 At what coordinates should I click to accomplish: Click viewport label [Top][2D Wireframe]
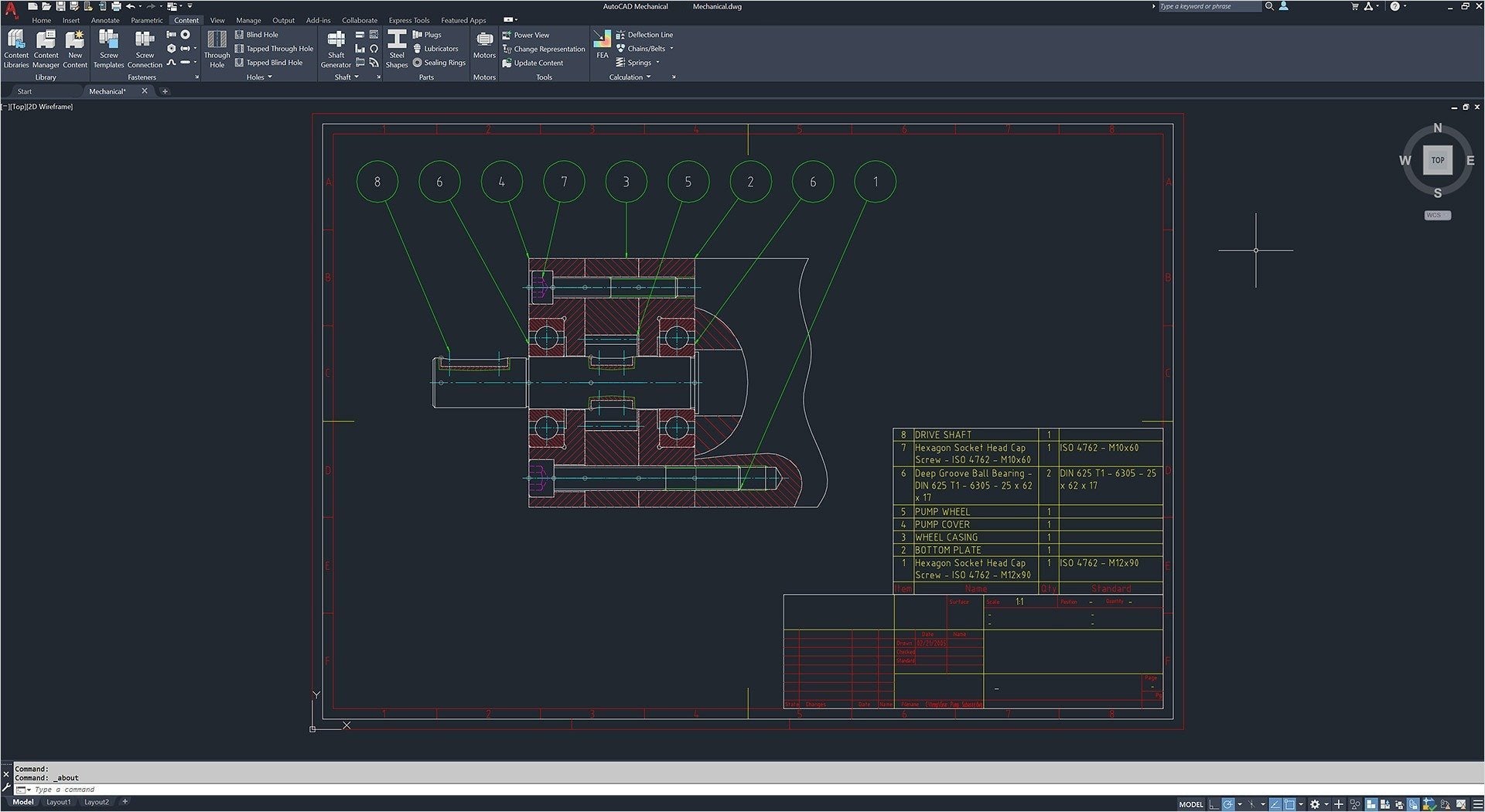(39, 107)
